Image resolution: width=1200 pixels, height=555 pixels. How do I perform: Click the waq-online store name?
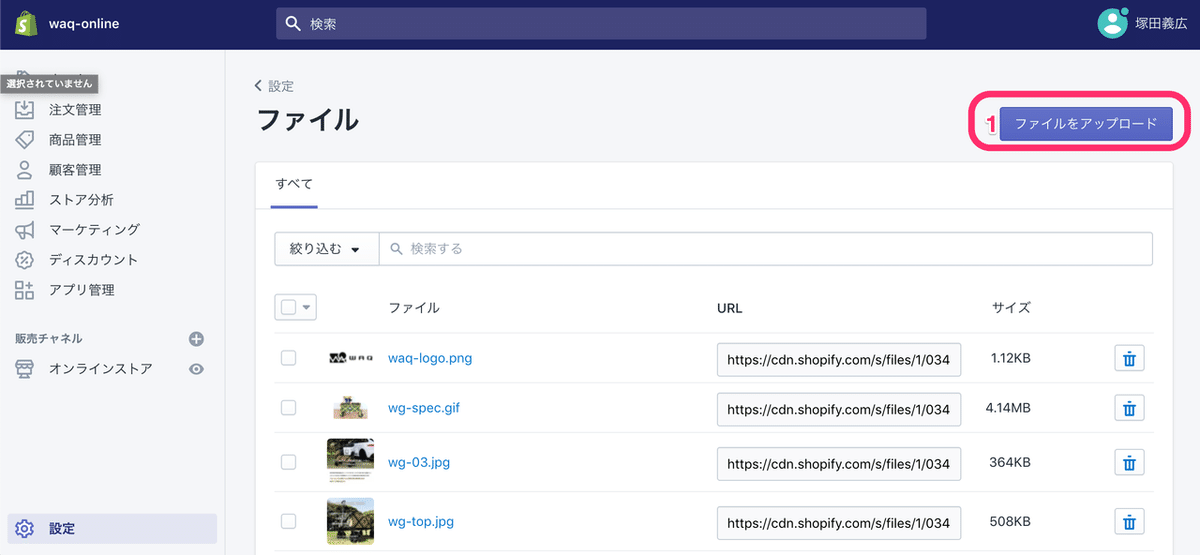tap(83, 24)
